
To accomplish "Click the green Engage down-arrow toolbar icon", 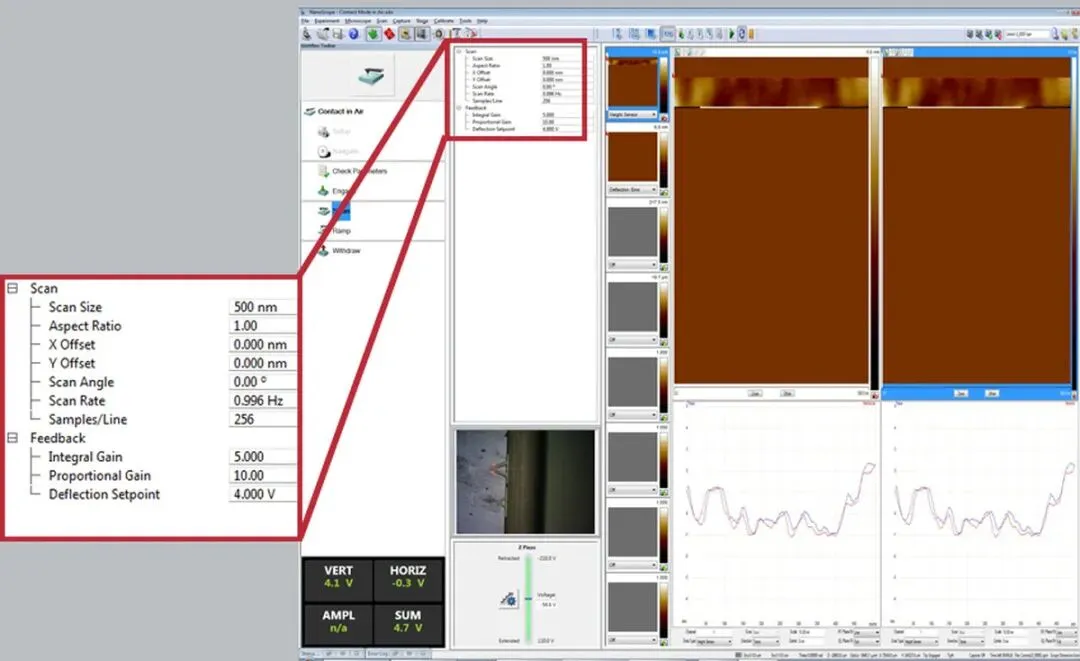I will coord(373,34).
